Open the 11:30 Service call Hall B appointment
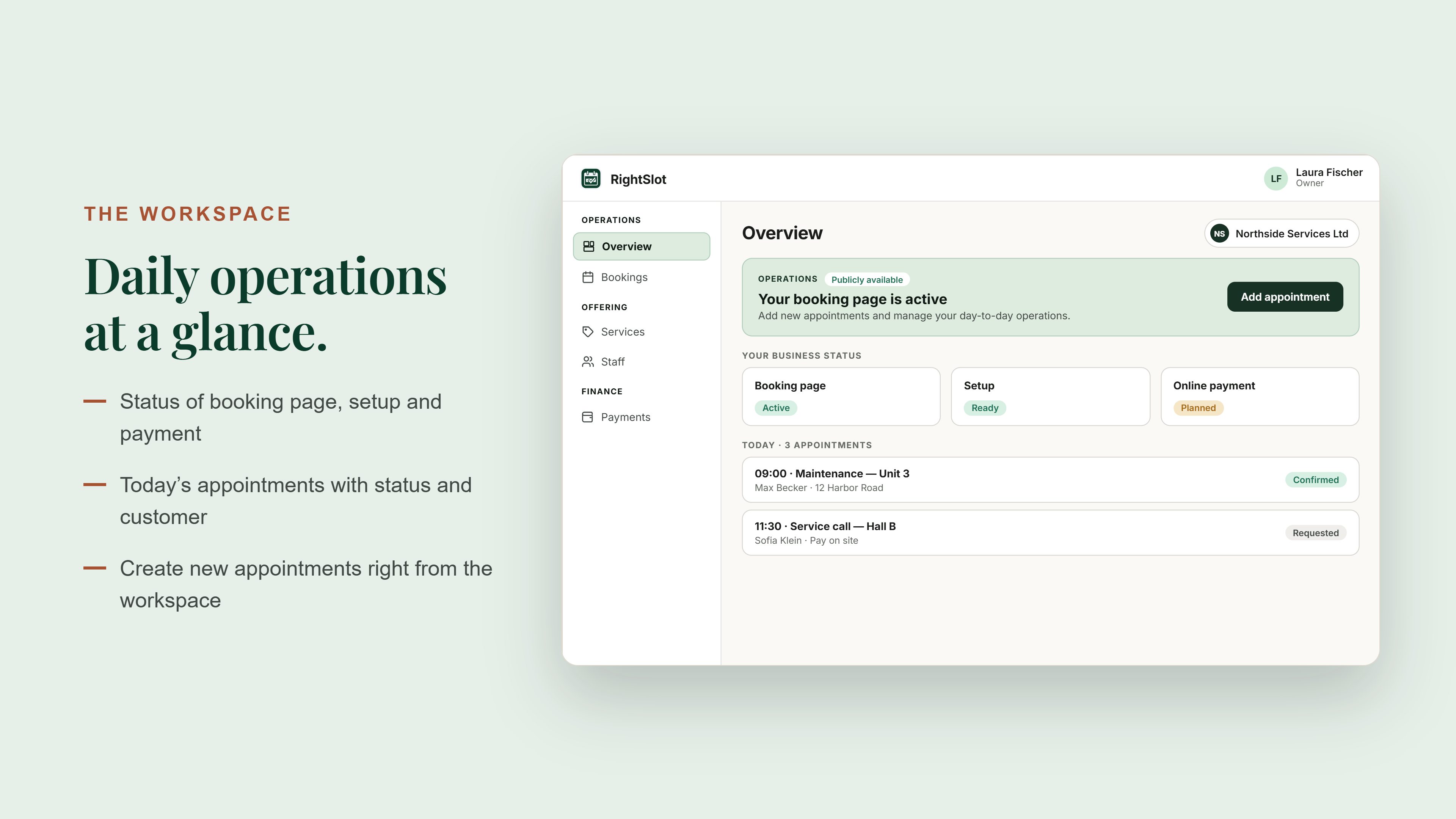1456x819 pixels. (x=1050, y=532)
